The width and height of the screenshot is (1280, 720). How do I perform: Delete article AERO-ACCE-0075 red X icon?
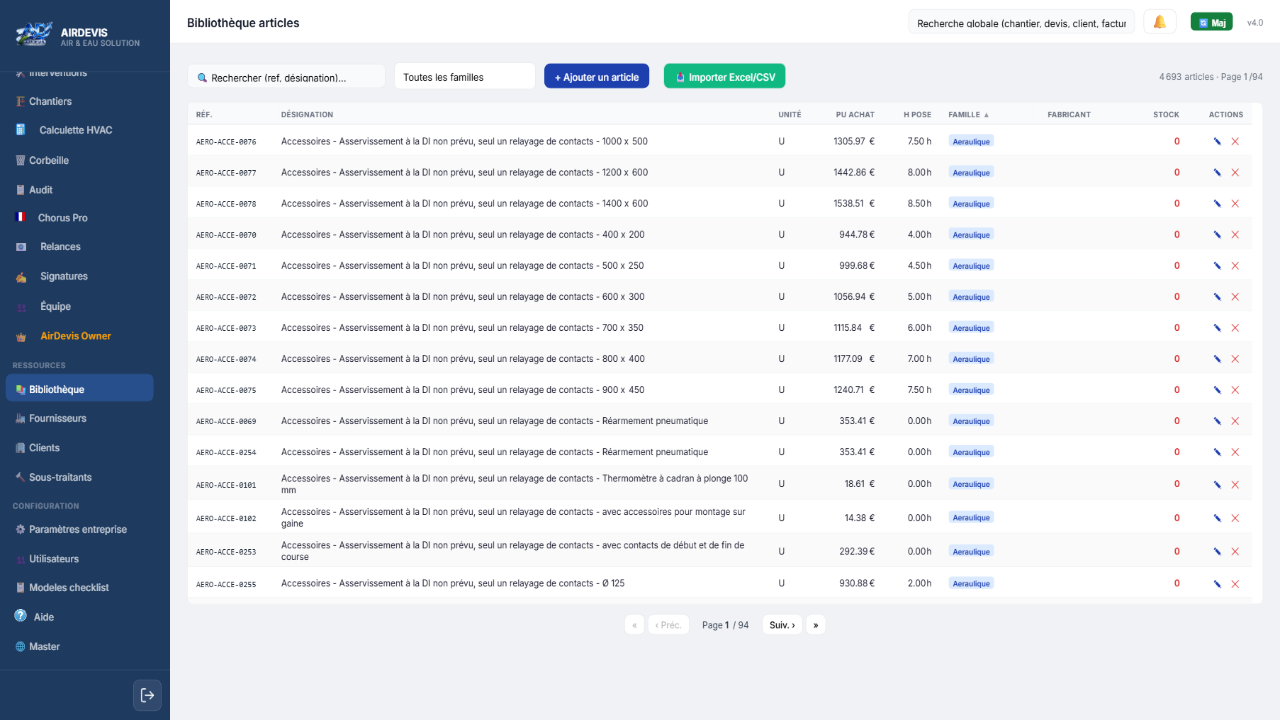point(1235,389)
